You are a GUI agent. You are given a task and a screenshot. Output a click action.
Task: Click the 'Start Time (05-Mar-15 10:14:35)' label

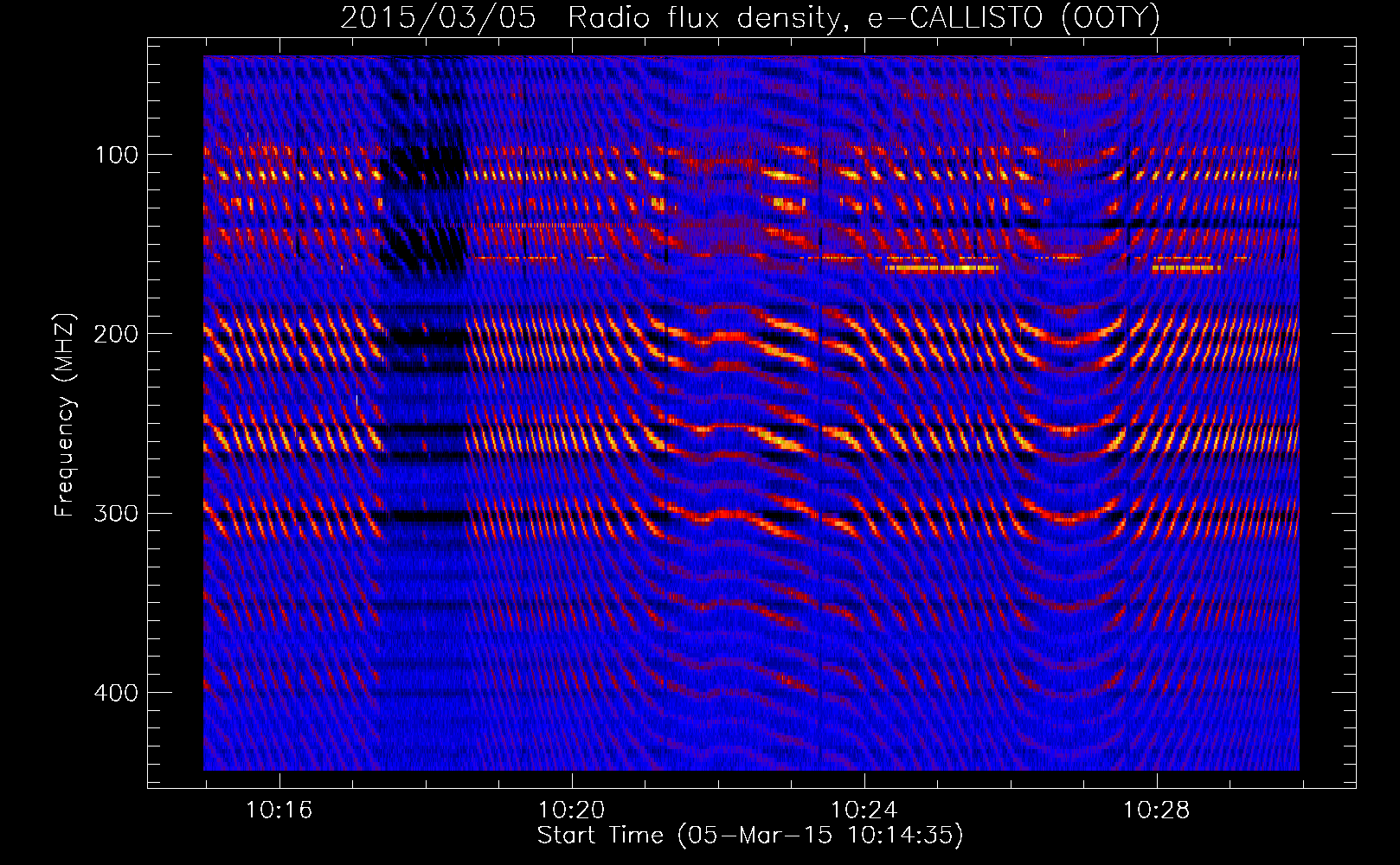750,836
